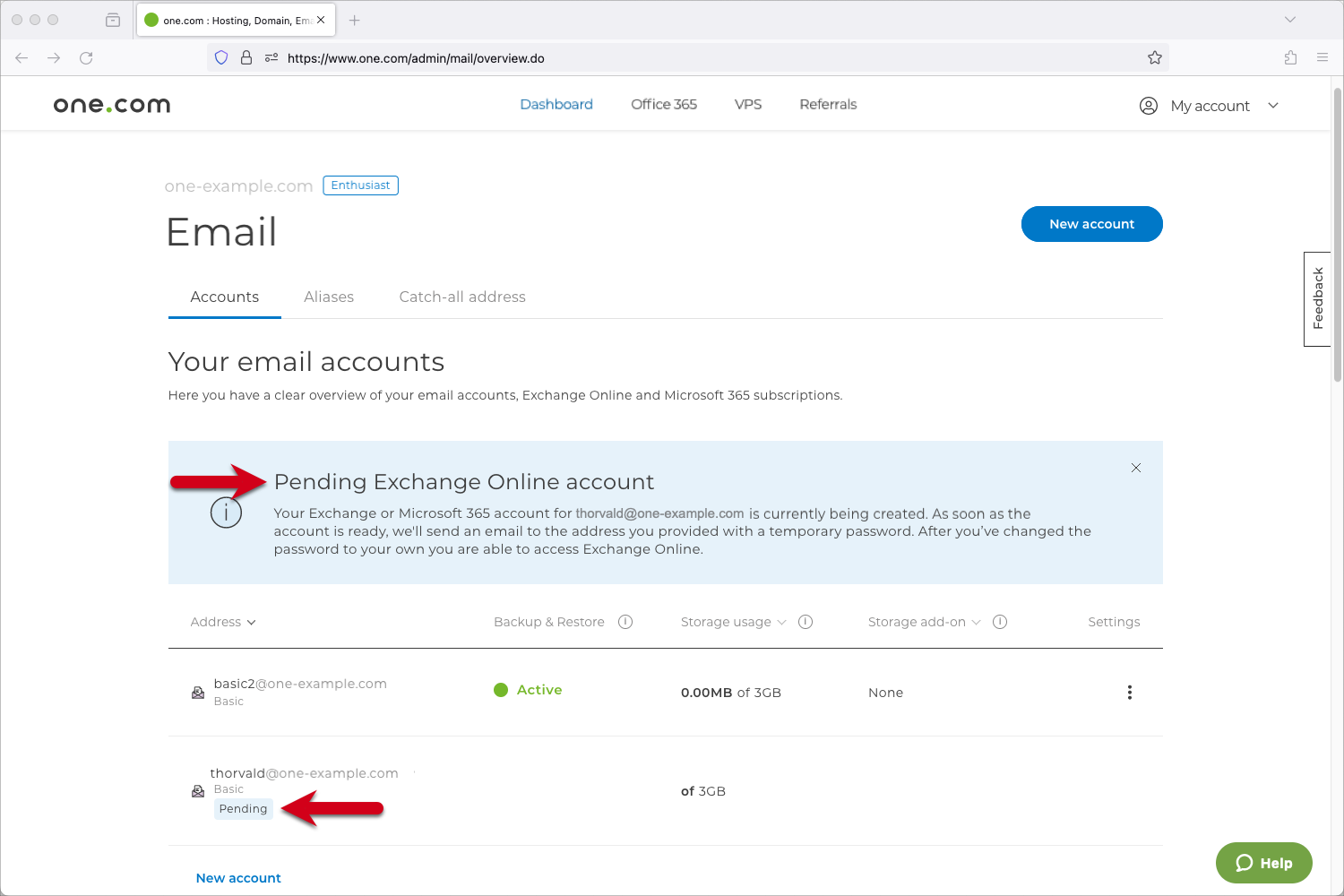This screenshot has width=1344, height=896.
Task: Click the Storage usage info icon
Action: 806,622
